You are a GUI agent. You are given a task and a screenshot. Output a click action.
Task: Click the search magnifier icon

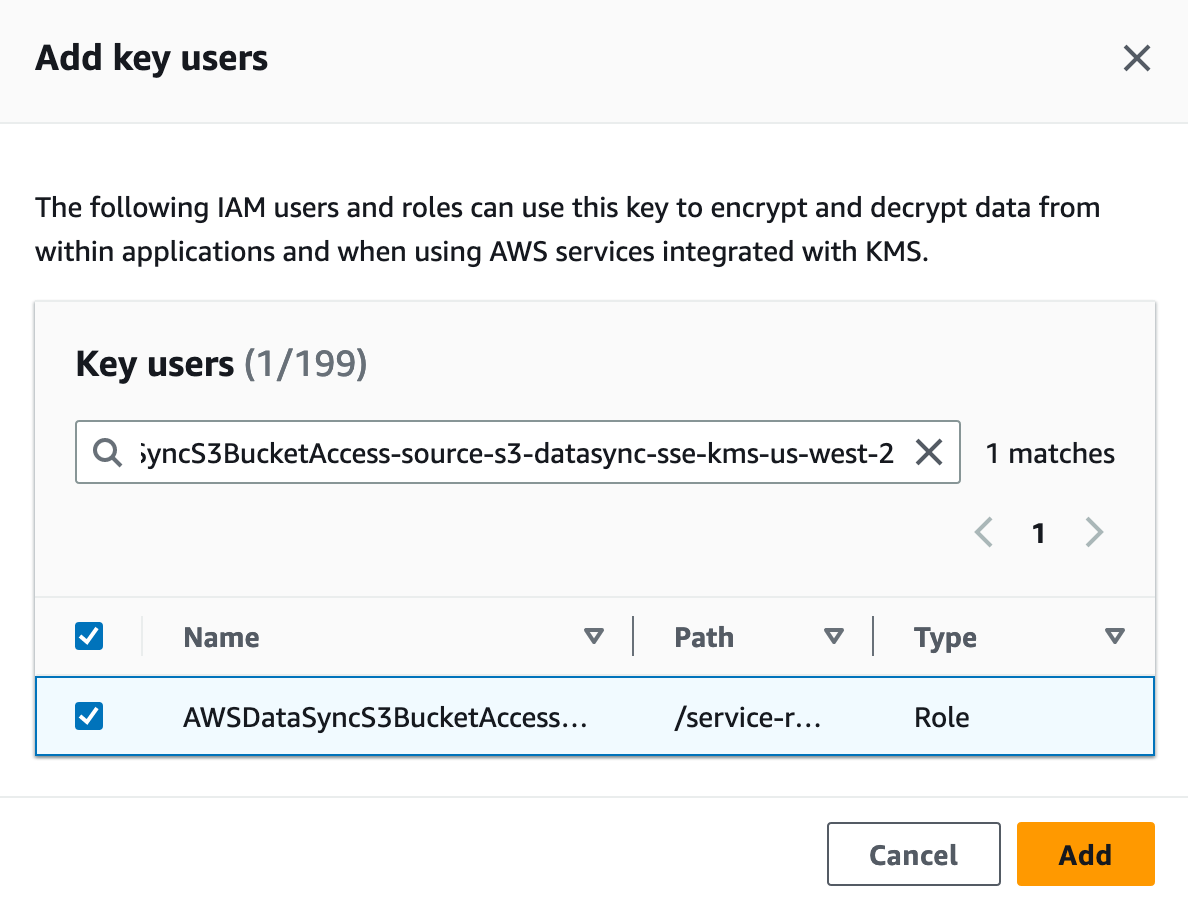(106, 452)
